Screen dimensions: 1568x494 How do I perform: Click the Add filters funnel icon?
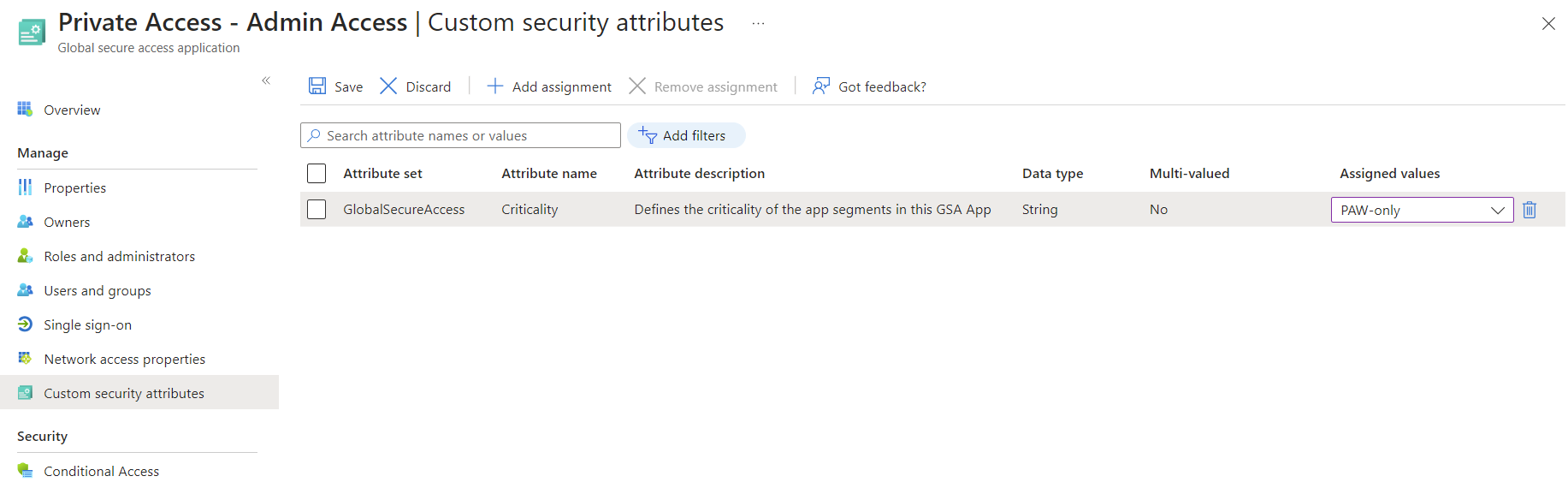(648, 135)
